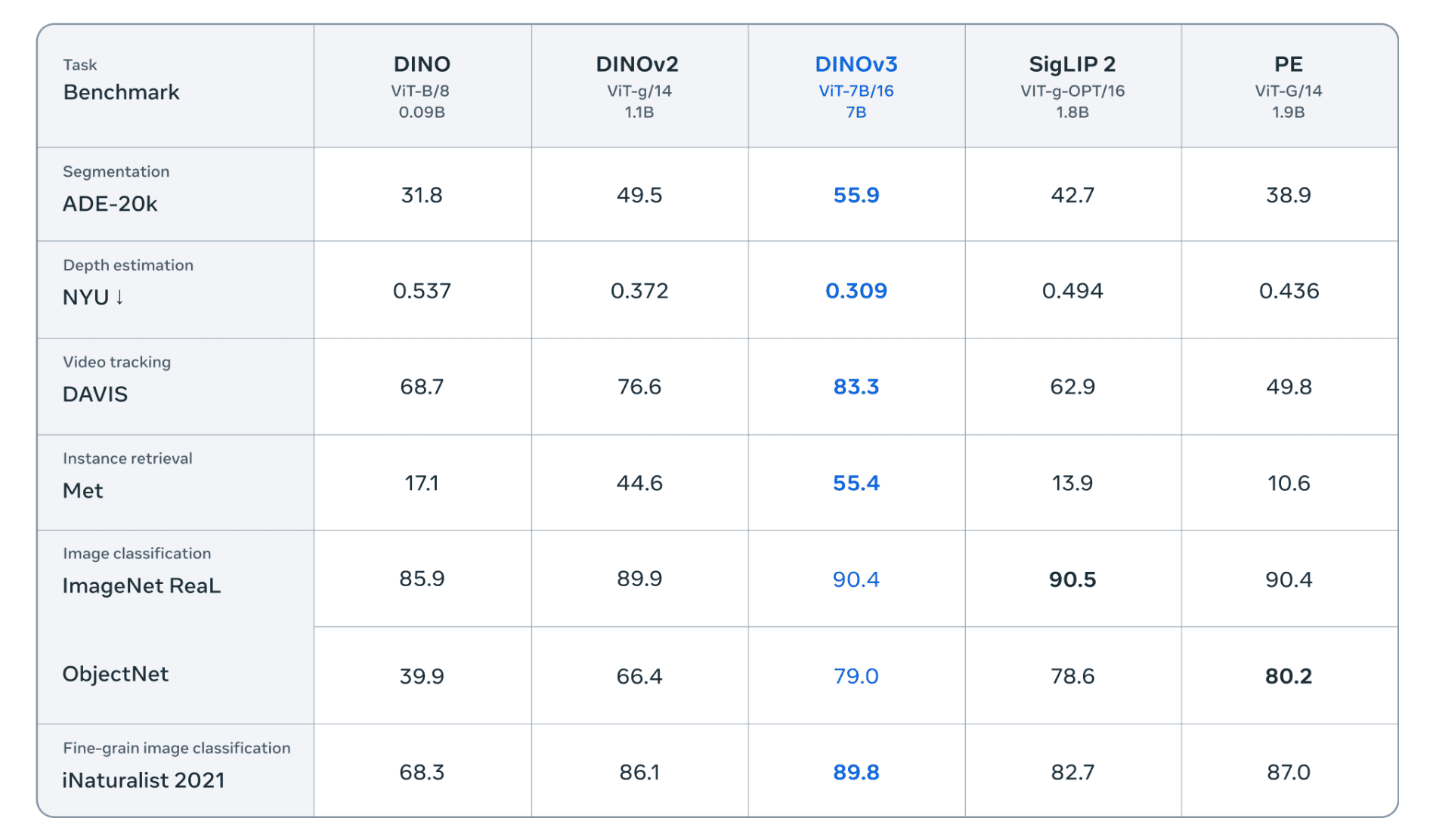Click the ImageNet ReaL row label
Screen dimensions: 1433x840
pos(141,586)
